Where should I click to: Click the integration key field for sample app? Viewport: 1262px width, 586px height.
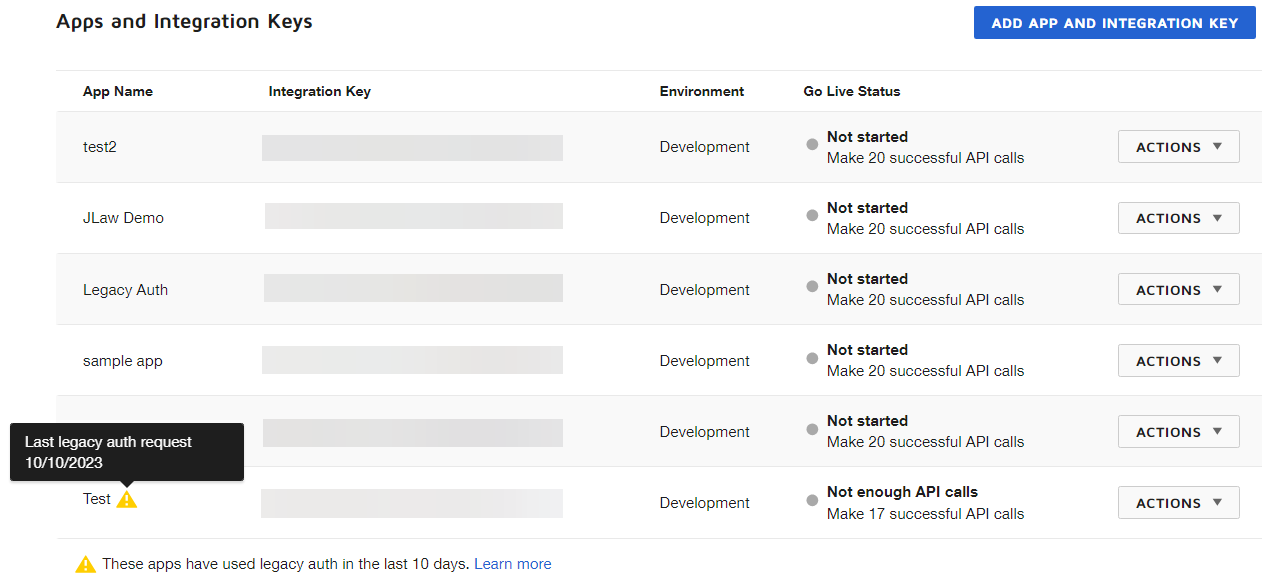pyautogui.click(x=412, y=360)
